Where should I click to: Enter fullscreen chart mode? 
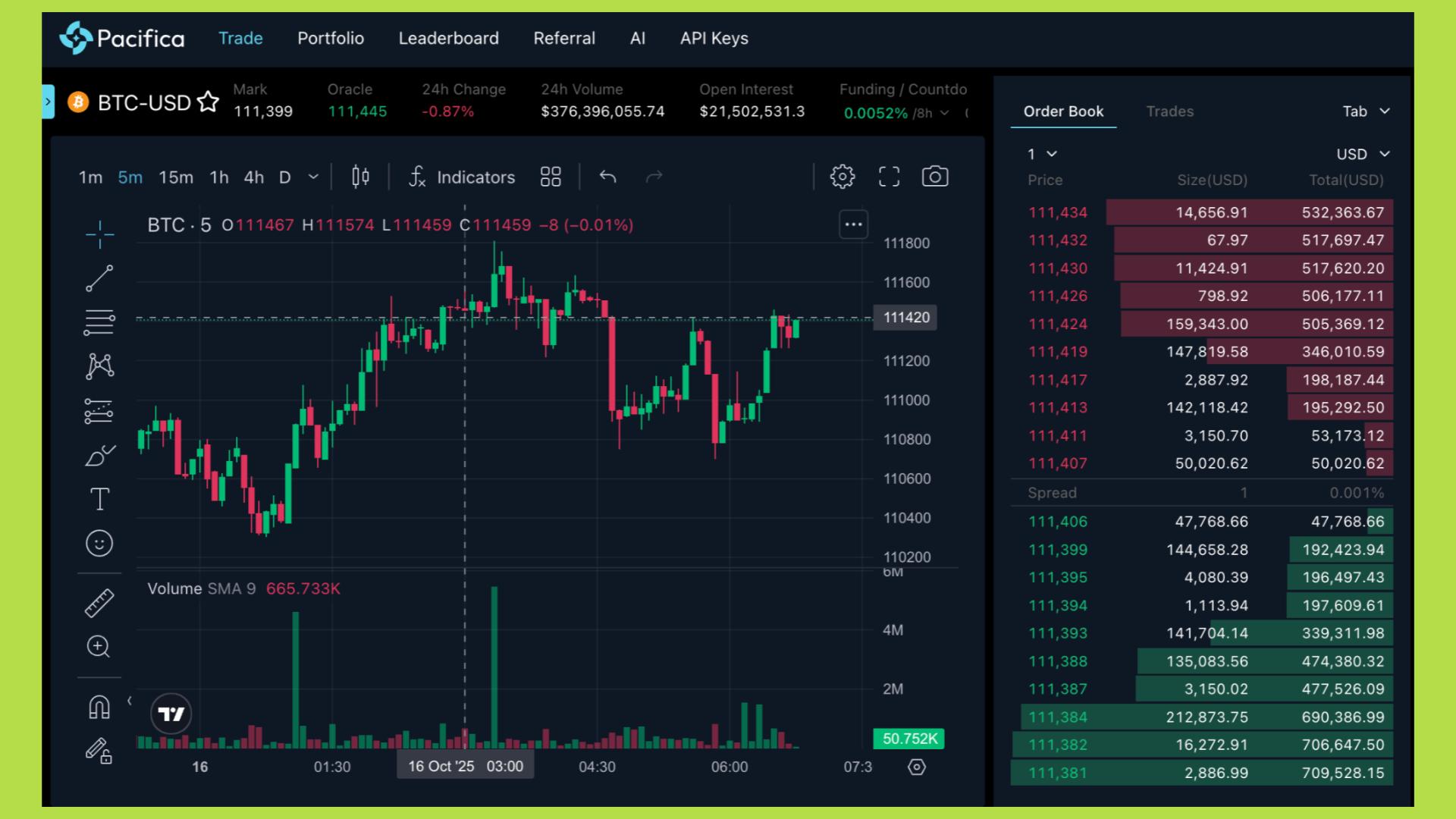point(889,177)
